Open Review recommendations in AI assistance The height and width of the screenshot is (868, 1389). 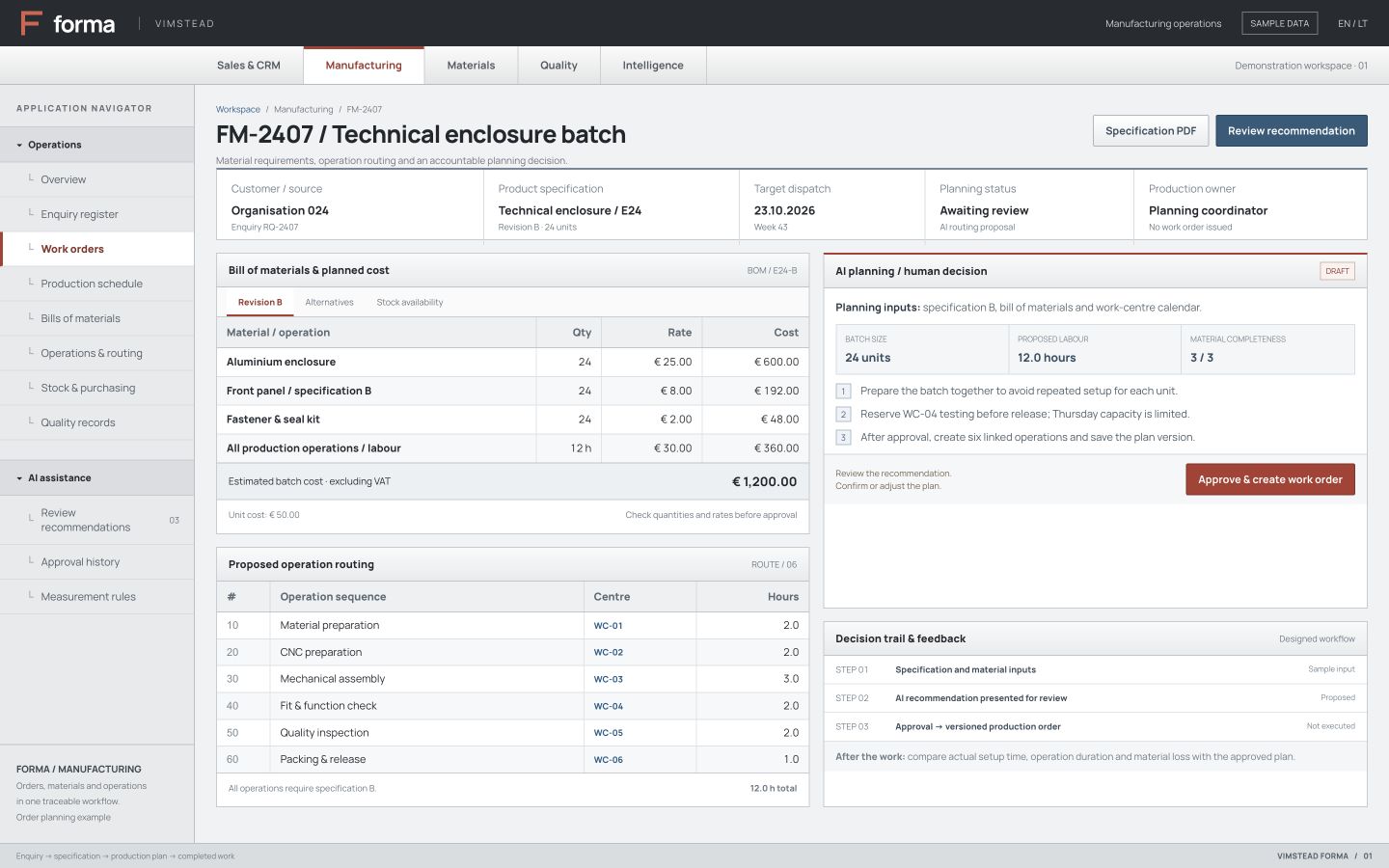(x=96, y=520)
